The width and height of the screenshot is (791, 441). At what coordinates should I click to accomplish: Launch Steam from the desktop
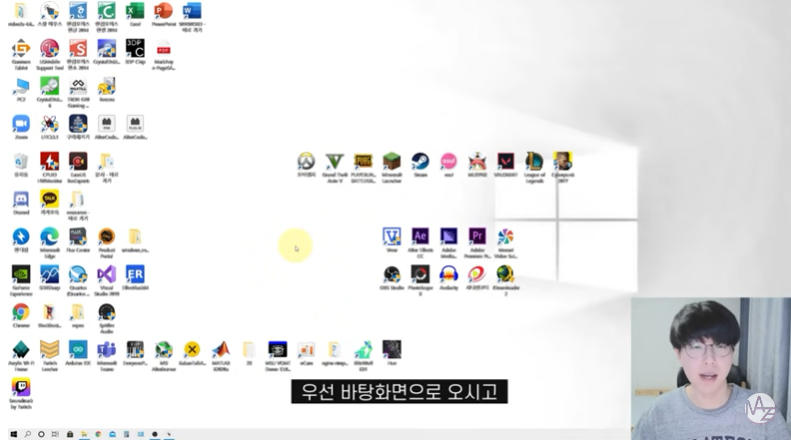coord(420,164)
